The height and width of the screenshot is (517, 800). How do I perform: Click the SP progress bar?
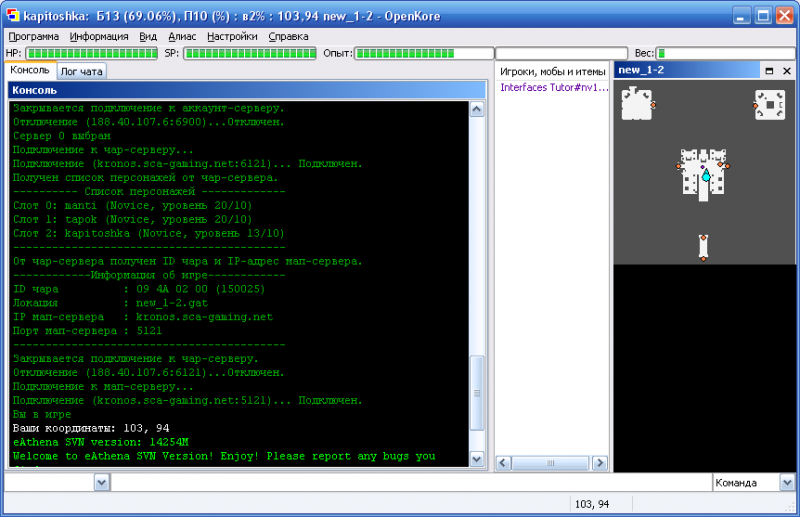pyautogui.click(x=250, y=53)
